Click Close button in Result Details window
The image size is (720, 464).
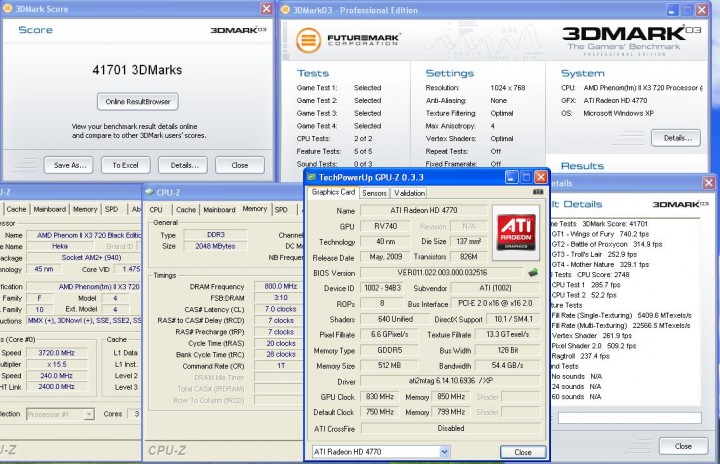click(x=683, y=446)
